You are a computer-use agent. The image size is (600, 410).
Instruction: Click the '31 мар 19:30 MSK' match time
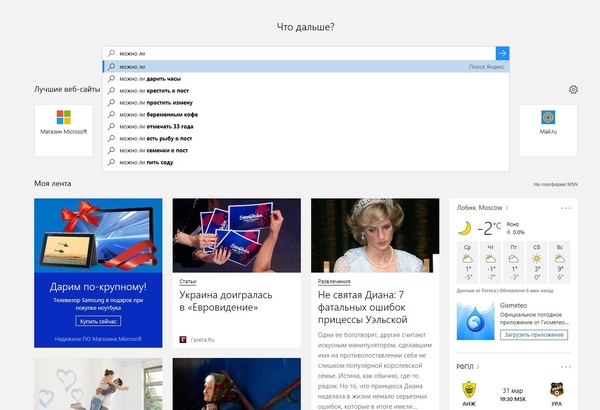(x=512, y=395)
